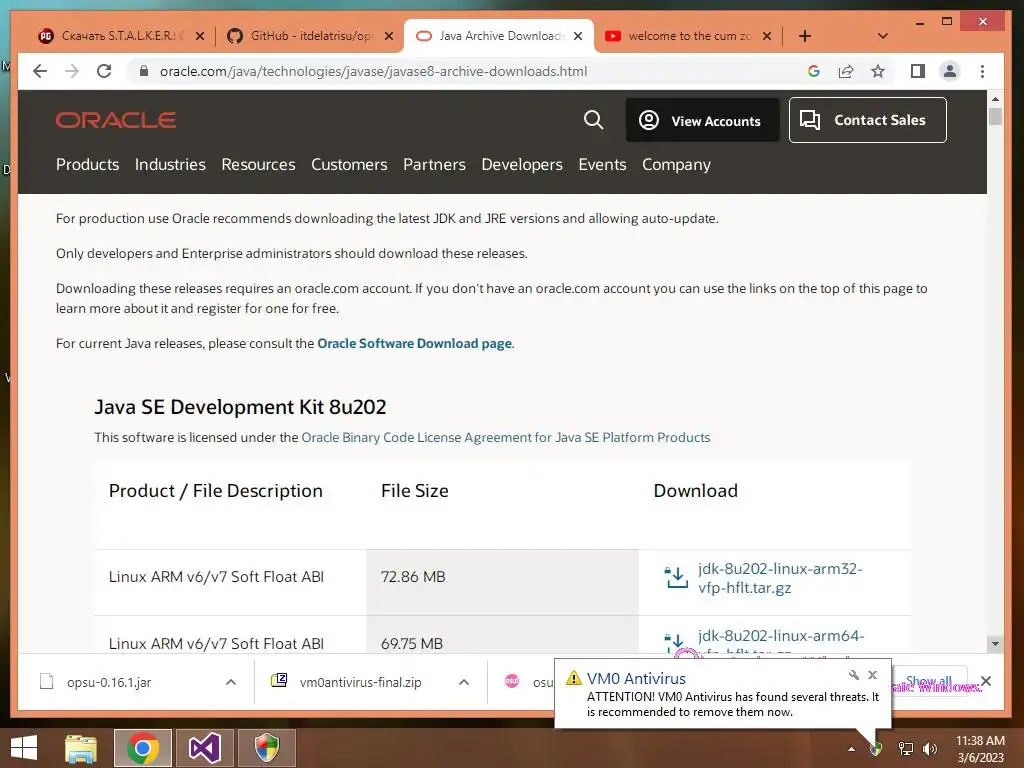The image size is (1024, 768).
Task: Open the tab search chevron
Action: coord(882,36)
